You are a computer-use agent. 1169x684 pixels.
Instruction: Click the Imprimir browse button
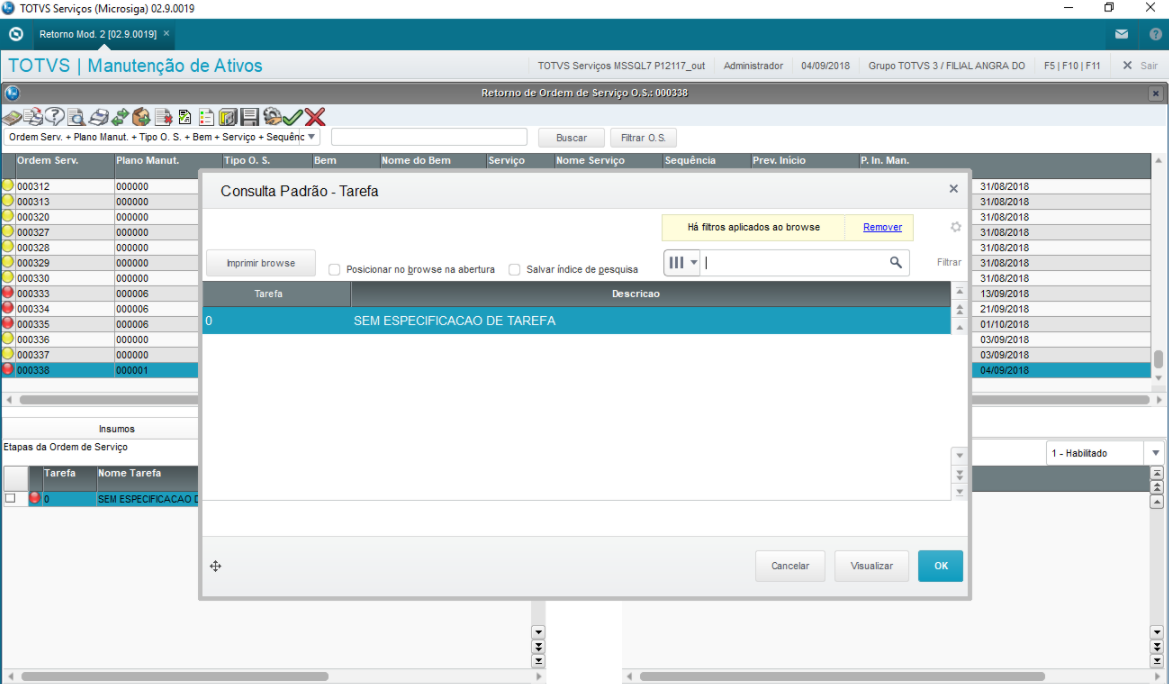click(261, 263)
